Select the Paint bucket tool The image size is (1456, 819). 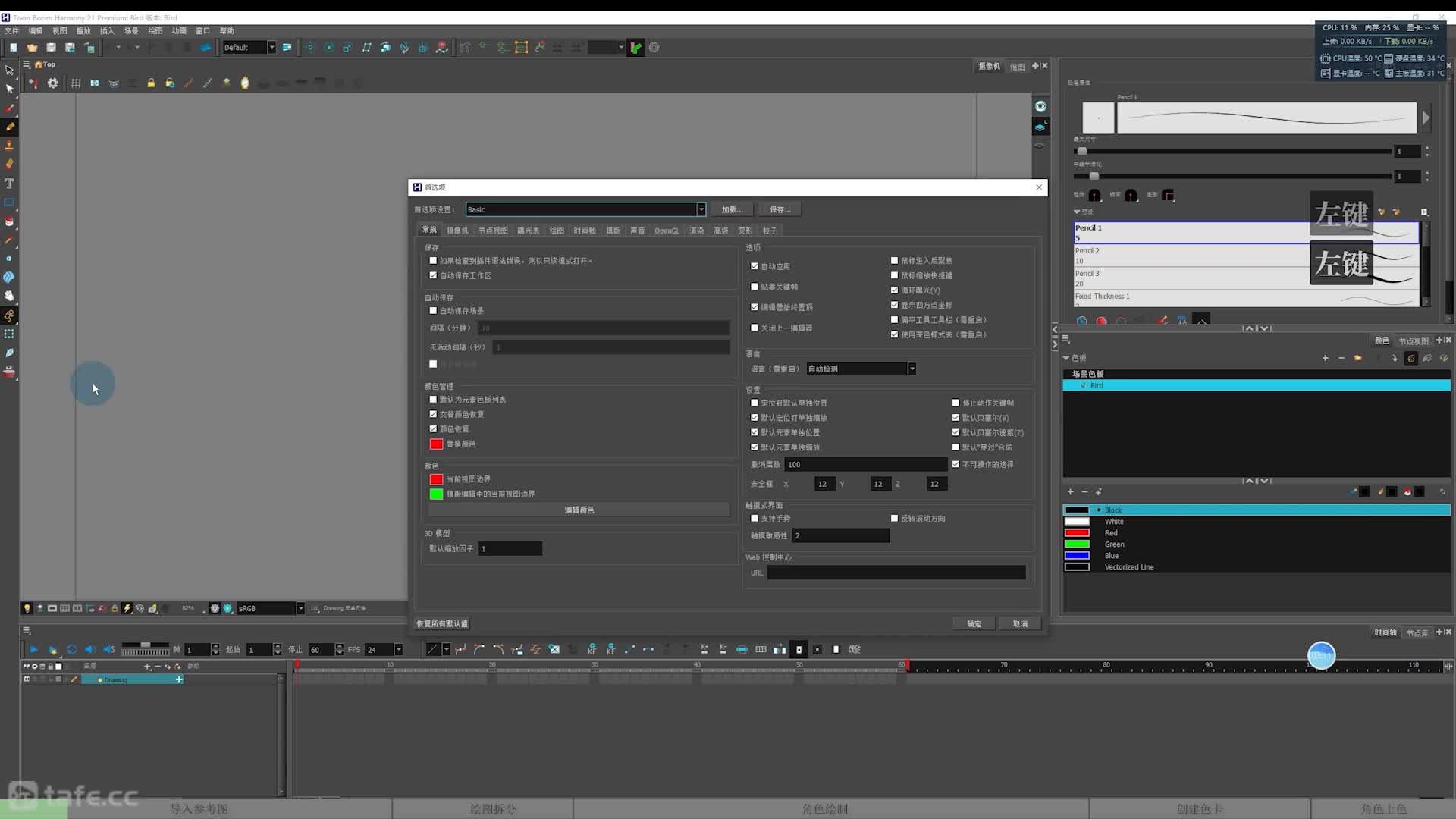click(9, 221)
